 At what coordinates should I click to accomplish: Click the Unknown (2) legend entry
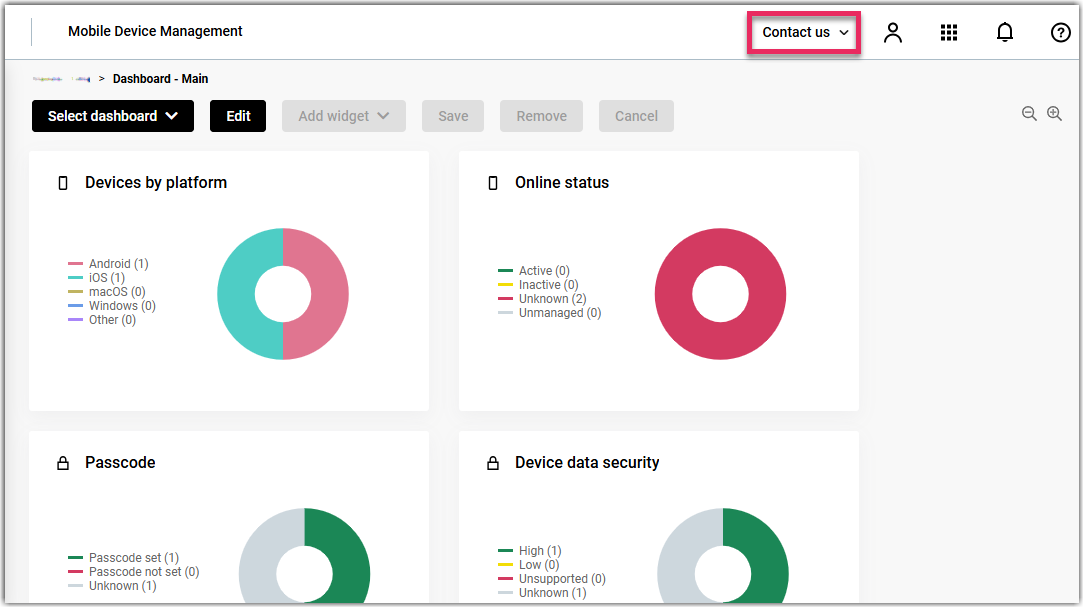[543, 299]
